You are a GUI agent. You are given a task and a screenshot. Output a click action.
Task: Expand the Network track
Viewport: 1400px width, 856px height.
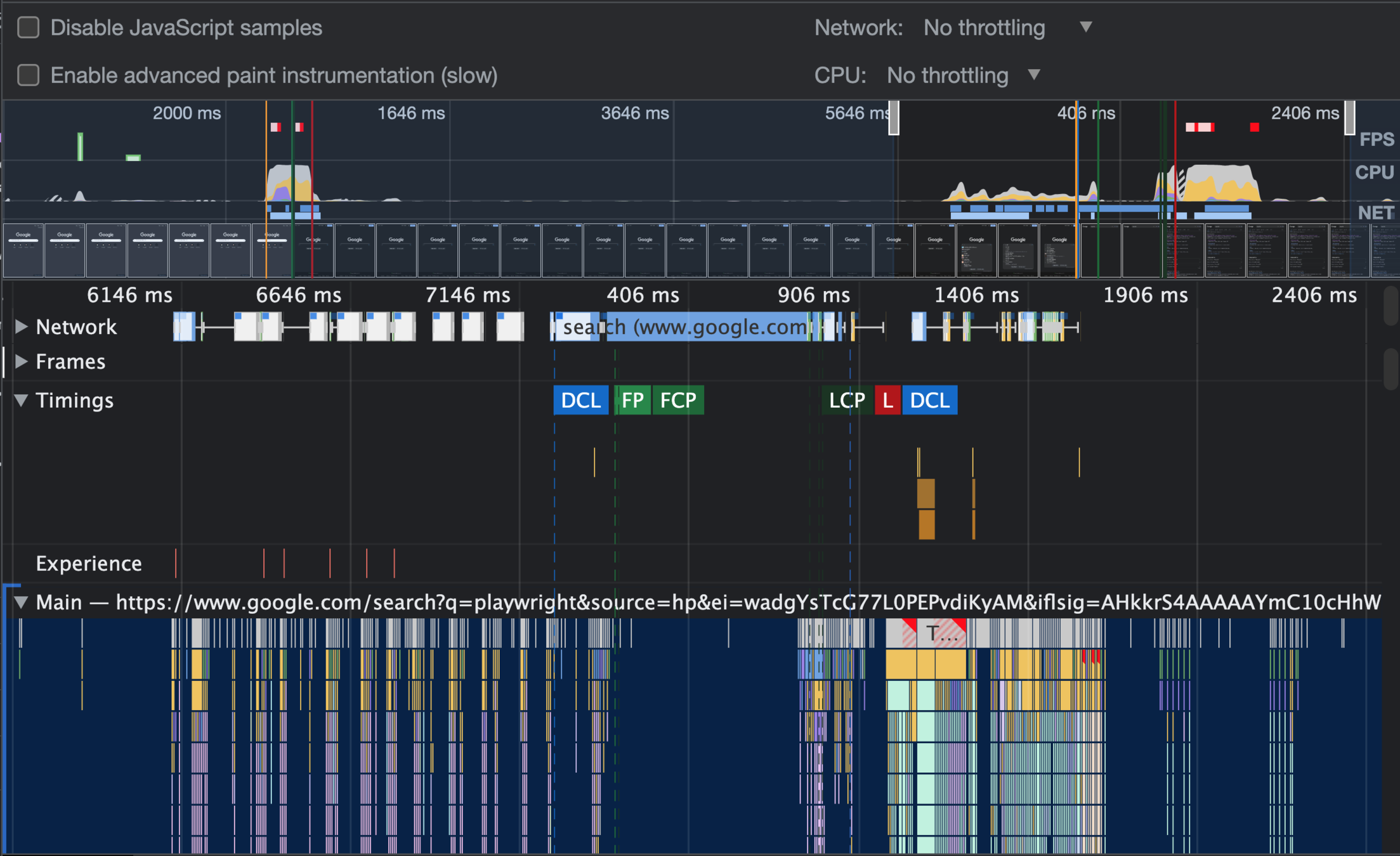[x=22, y=327]
